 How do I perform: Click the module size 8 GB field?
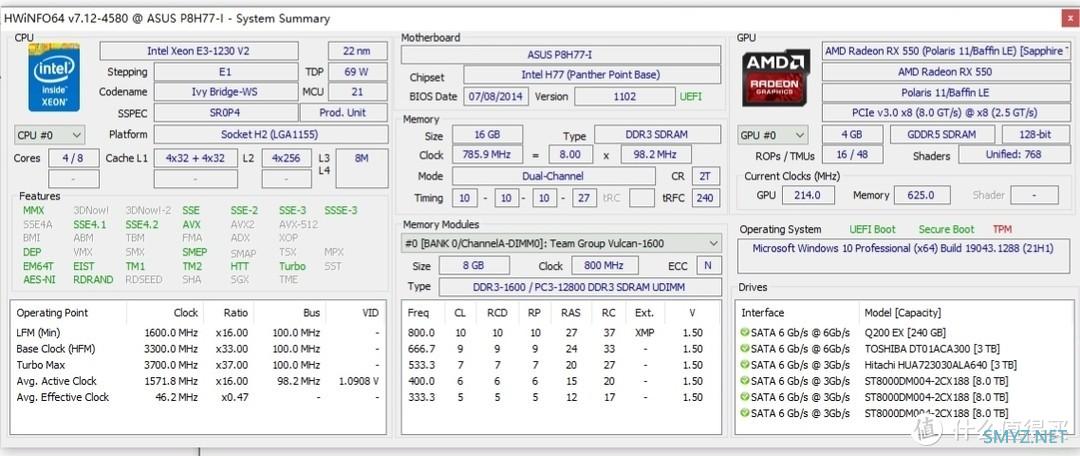tap(474, 266)
